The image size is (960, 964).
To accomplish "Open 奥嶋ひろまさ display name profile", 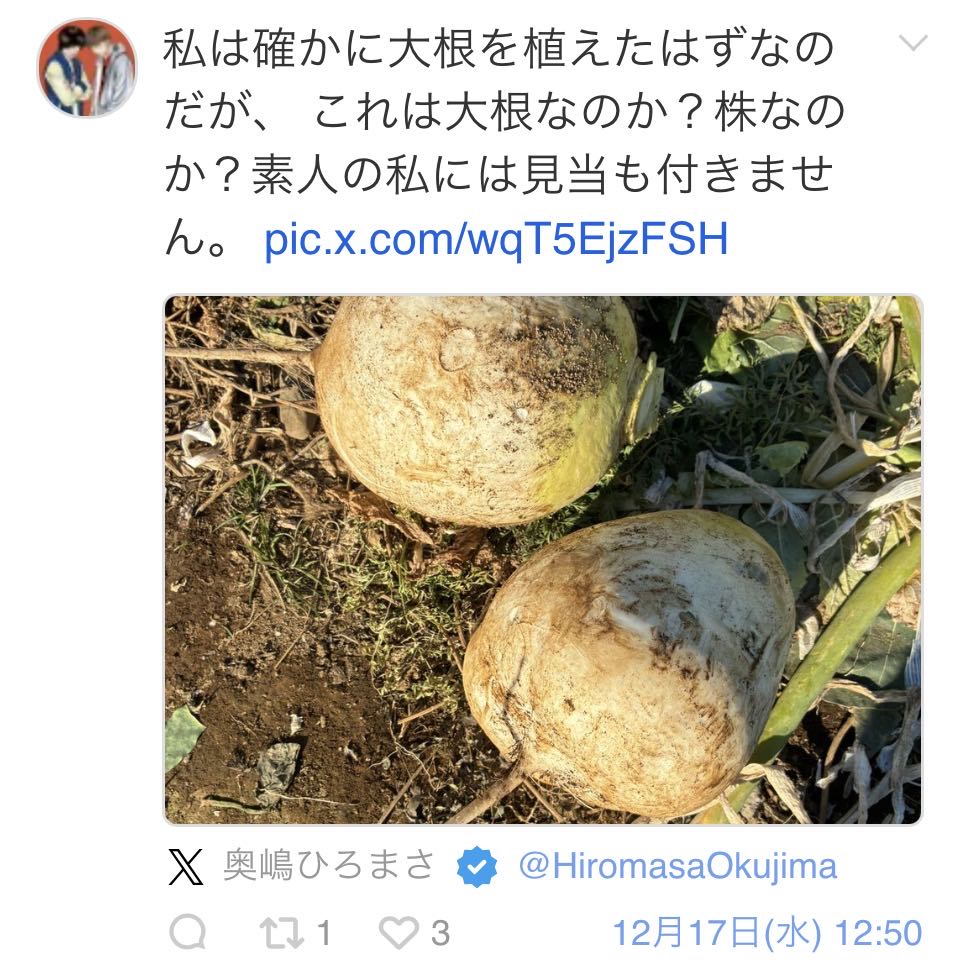I will click(329, 866).
